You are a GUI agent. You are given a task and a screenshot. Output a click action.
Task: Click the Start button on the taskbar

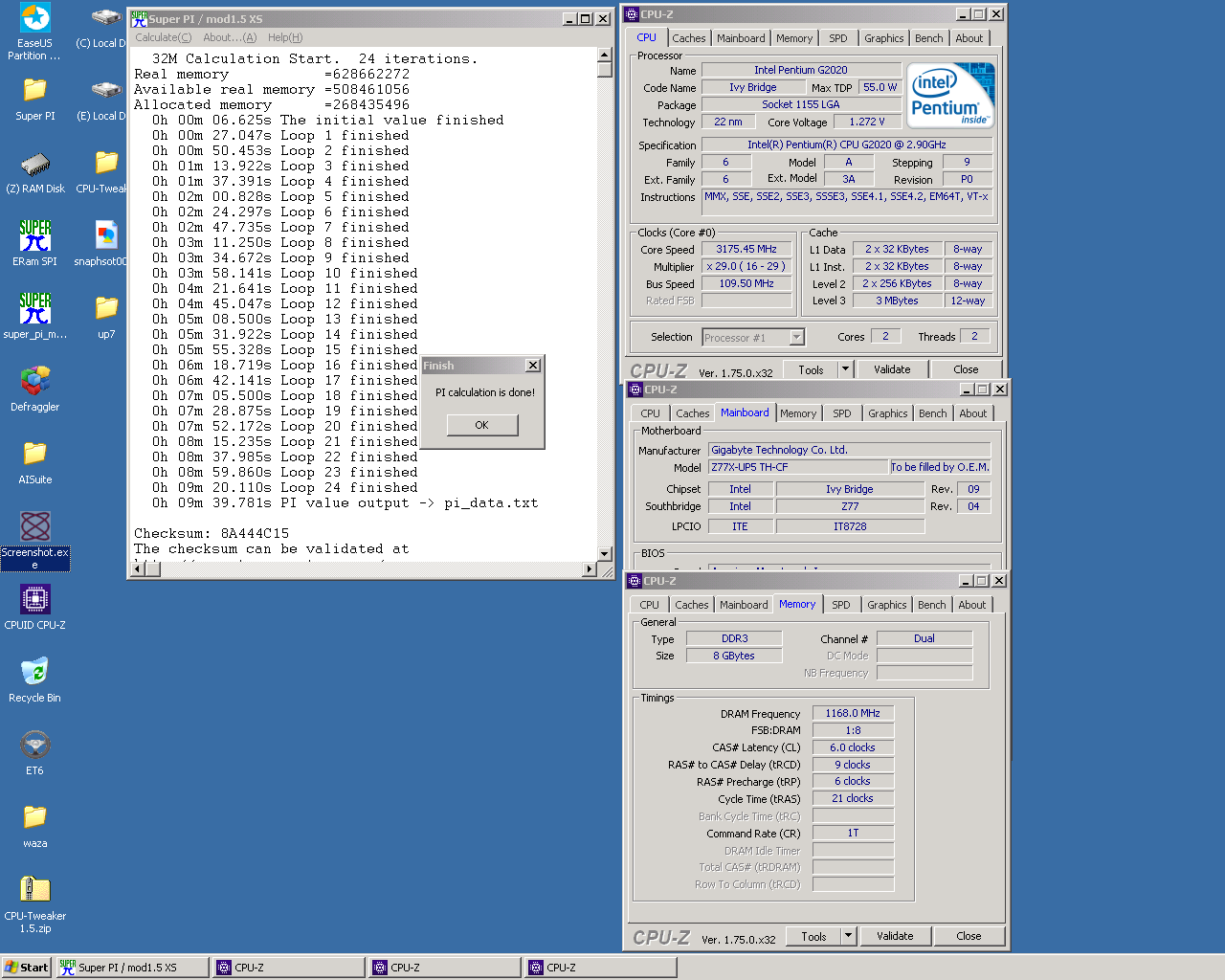pyautogui.click(x=26, y=968)
